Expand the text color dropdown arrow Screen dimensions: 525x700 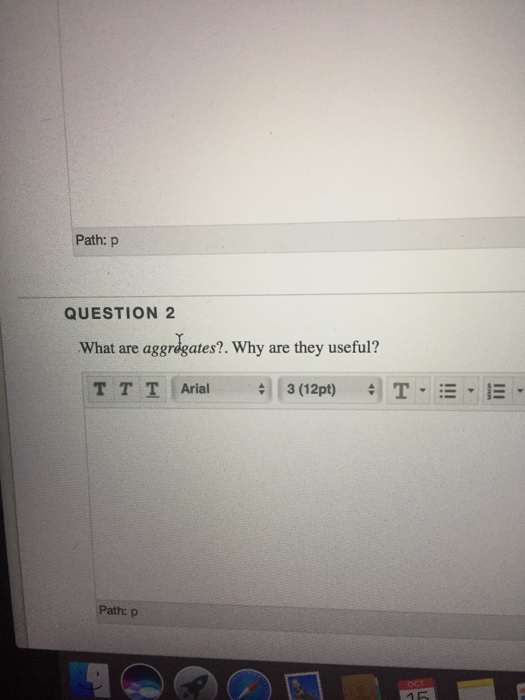pos(422,392)
